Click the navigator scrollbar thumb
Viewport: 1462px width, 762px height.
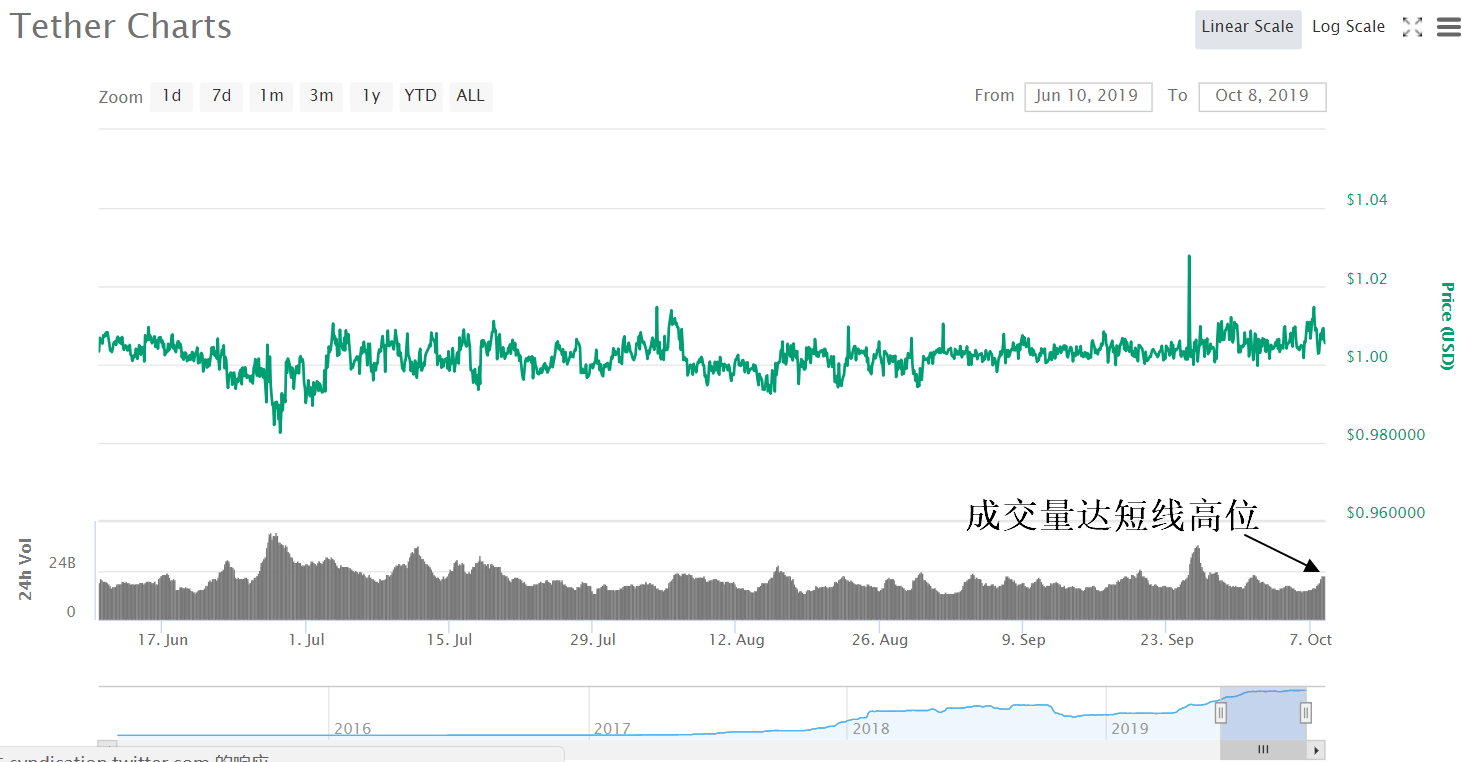point(1263,750)
